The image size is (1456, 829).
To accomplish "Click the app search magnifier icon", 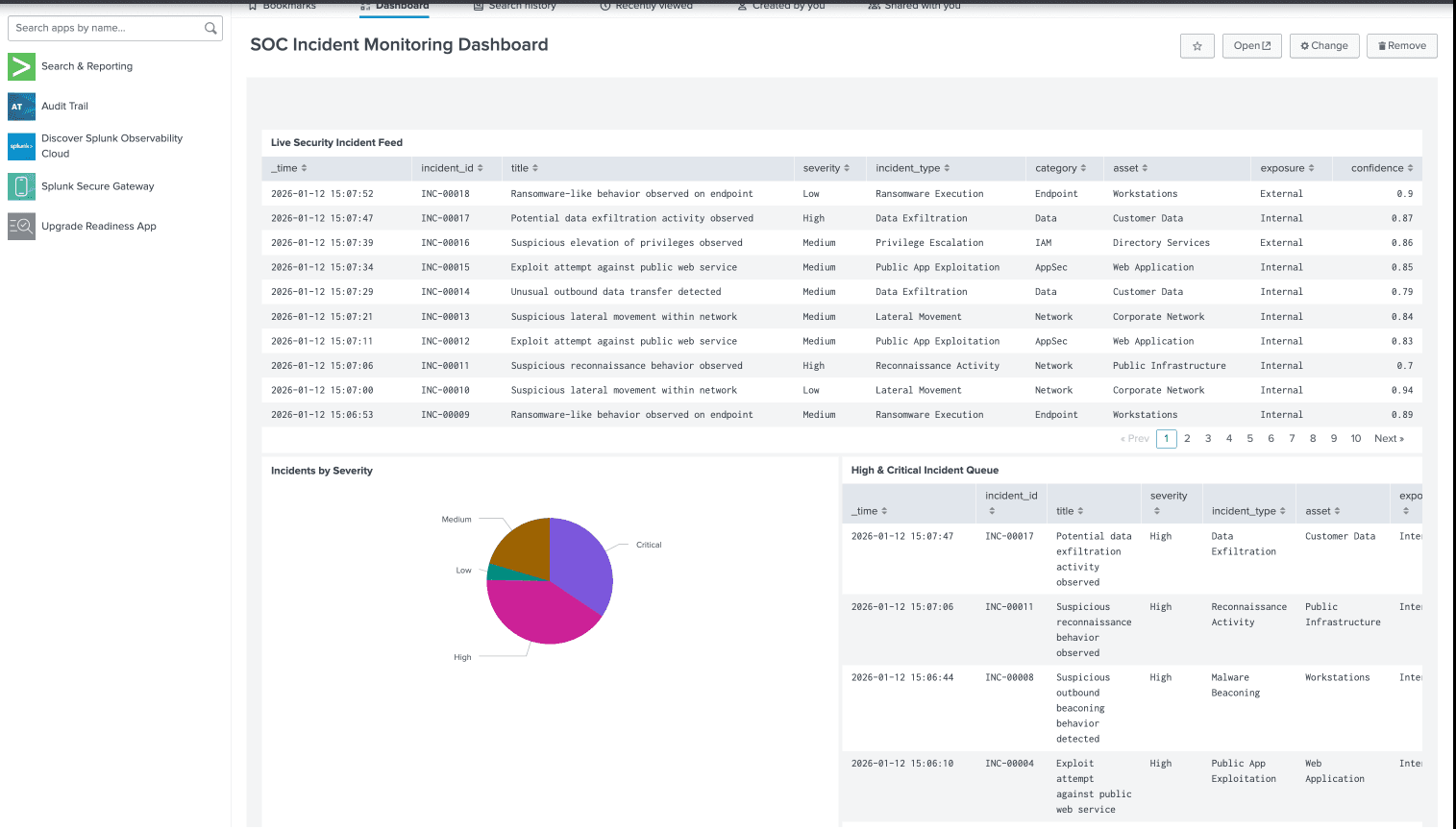I will click(x=210, y=28).
